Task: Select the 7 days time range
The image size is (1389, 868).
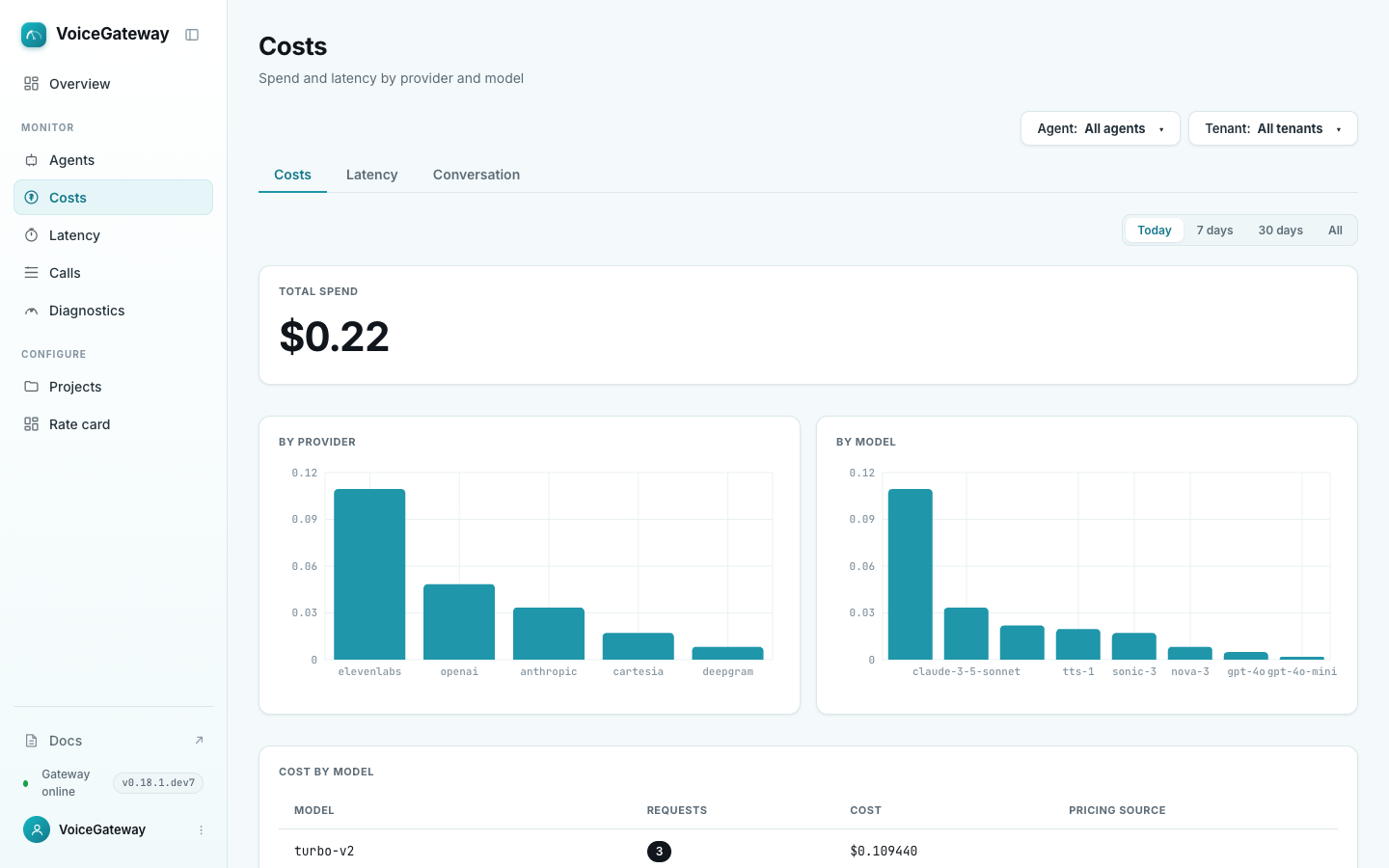Action: (1215, 231)
